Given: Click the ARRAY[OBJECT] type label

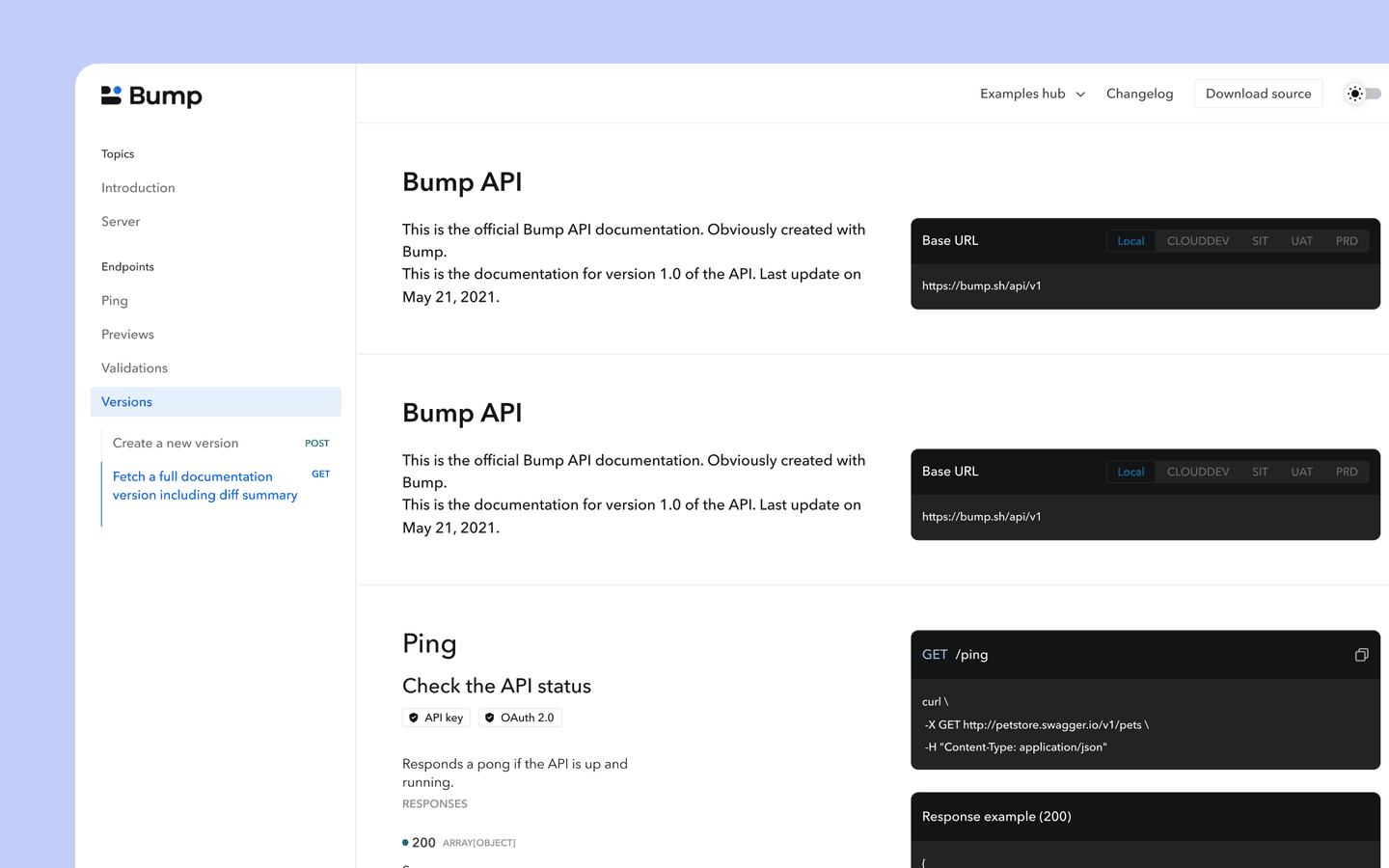Looking at the screenshot, I should [479, 843].
